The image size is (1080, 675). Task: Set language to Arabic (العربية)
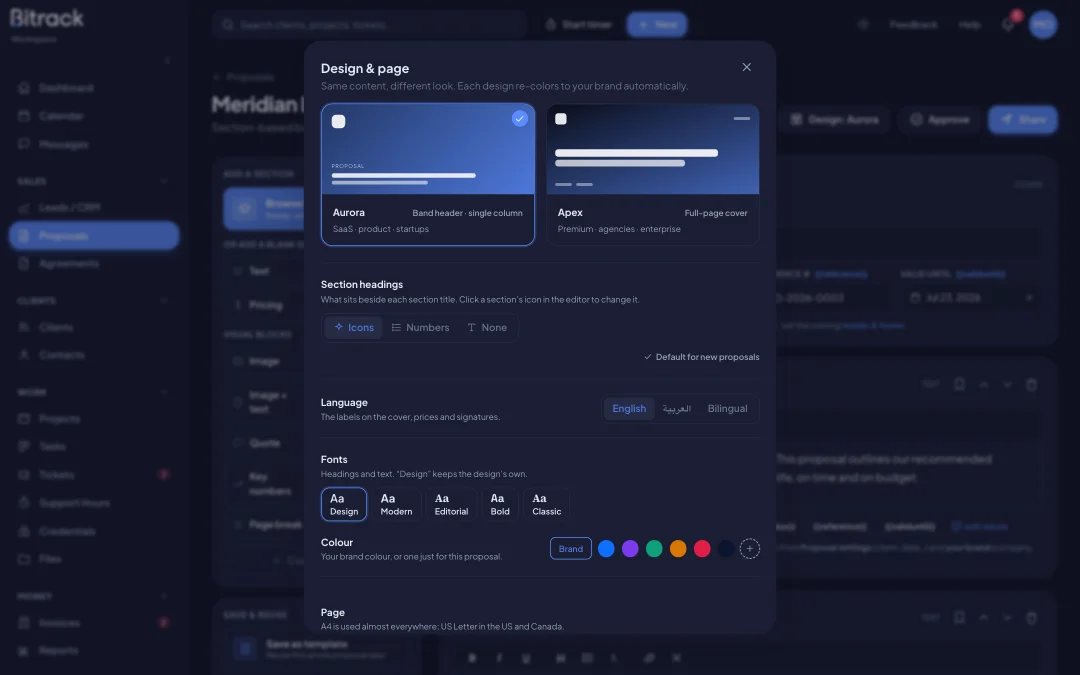coord(676,408)
